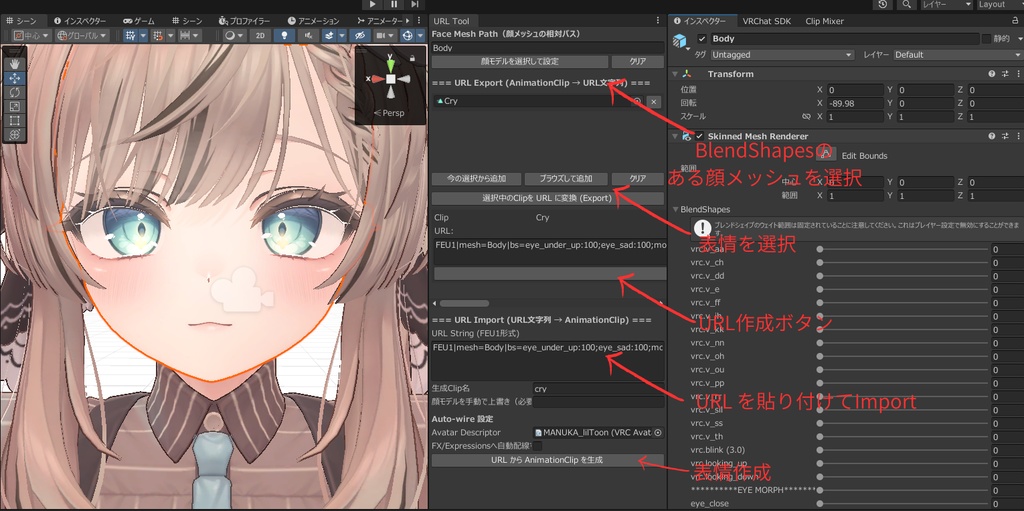Open draw mode shading dropdown
This screenshot has width=1024, height=511.
coord(234,35)
